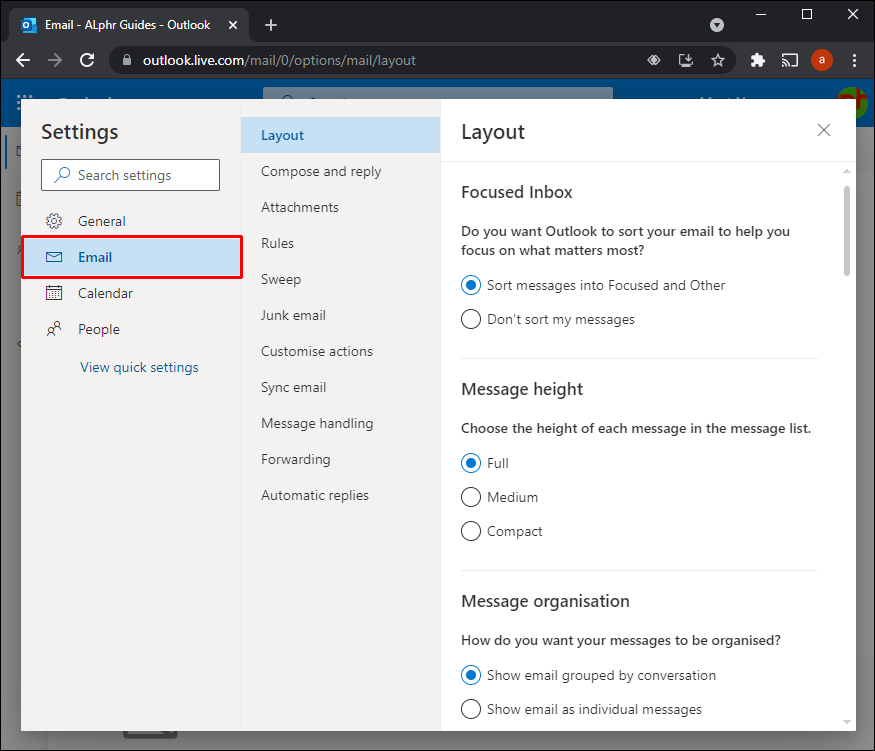The height and width of the screenshot is (751, 875).
Task: Open the Chrome three-dot menu
Action: coord(853,60)
